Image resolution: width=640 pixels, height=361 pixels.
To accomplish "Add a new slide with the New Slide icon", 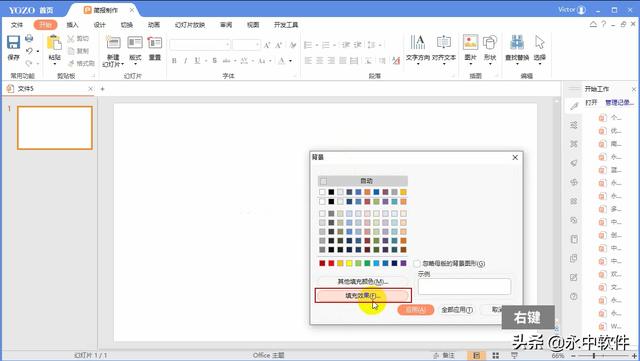I will [113, 42].
